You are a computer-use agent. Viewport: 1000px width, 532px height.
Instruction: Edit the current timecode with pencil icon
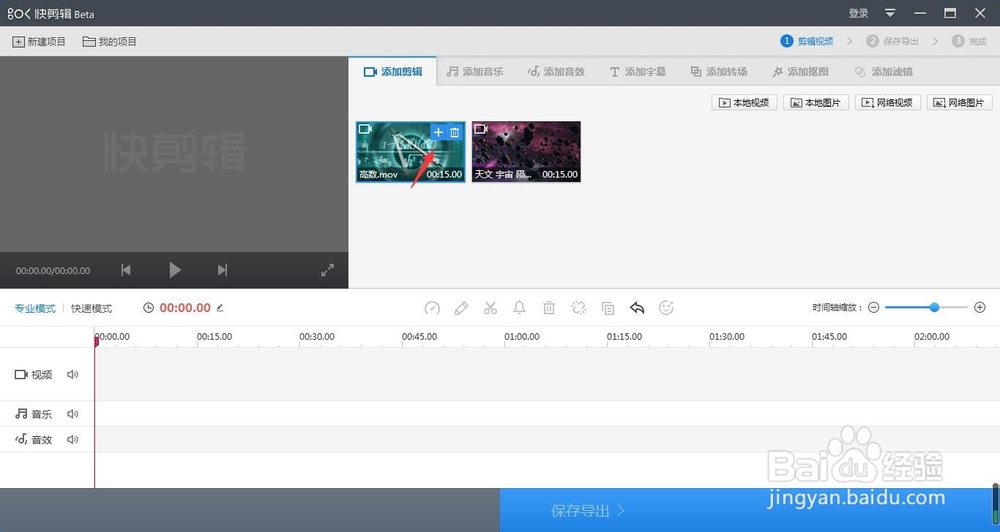pyautogui.click(x=220, y=307)
